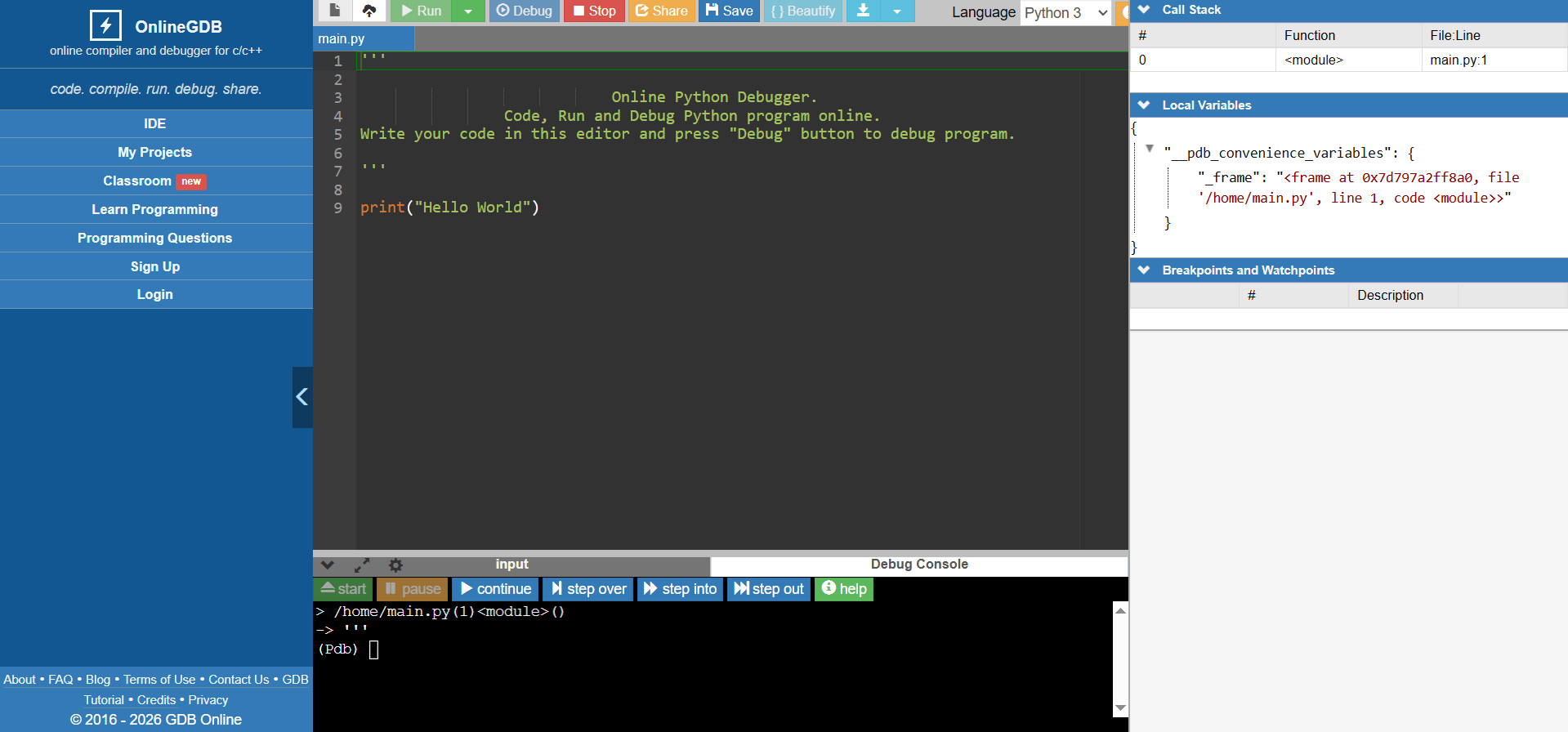Click the Pdb console input prompt
Screen dimensions: 1568x732
[373, 649]
